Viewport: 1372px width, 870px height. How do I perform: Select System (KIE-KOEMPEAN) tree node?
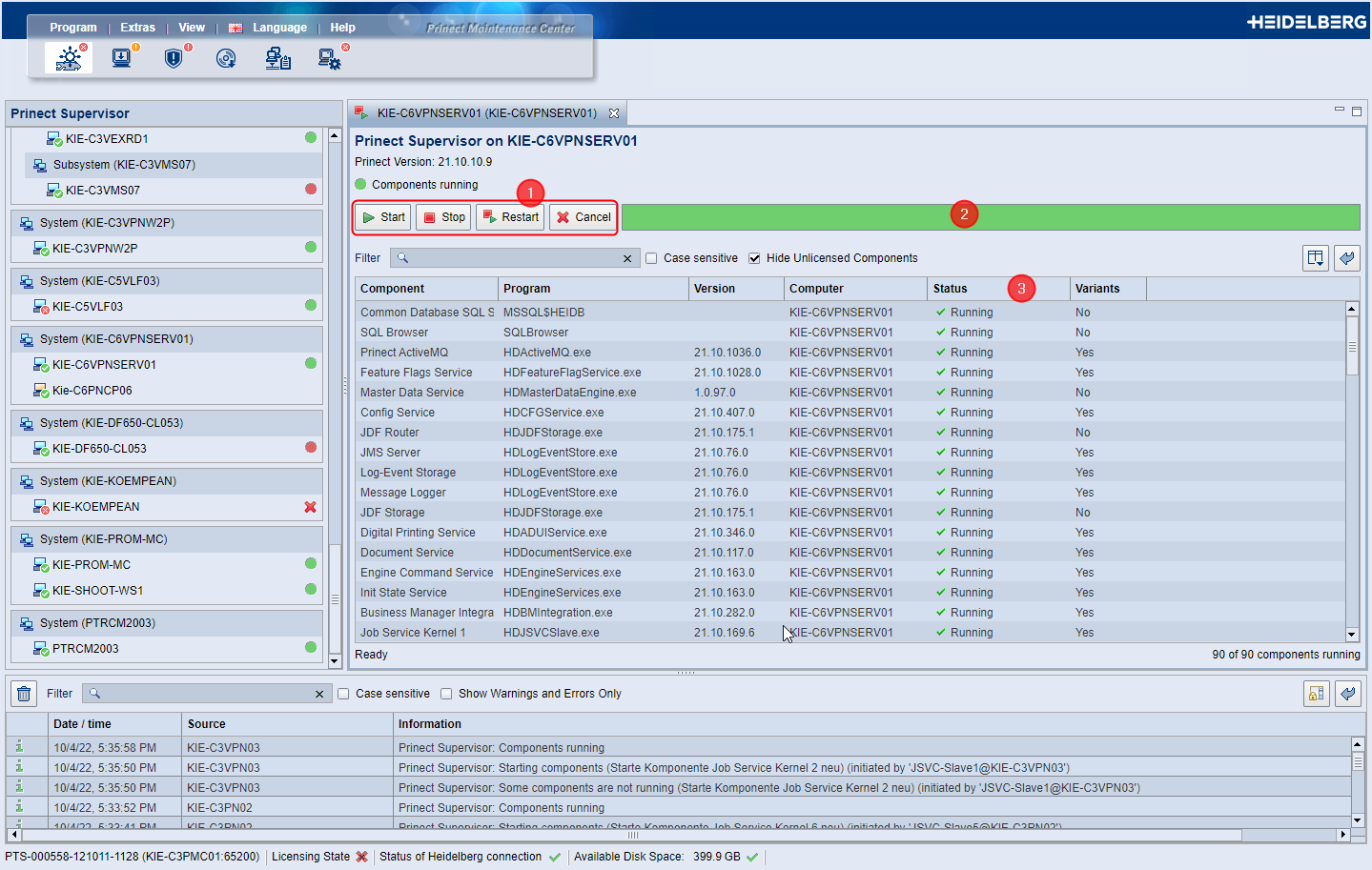click(x=108, y=481)
